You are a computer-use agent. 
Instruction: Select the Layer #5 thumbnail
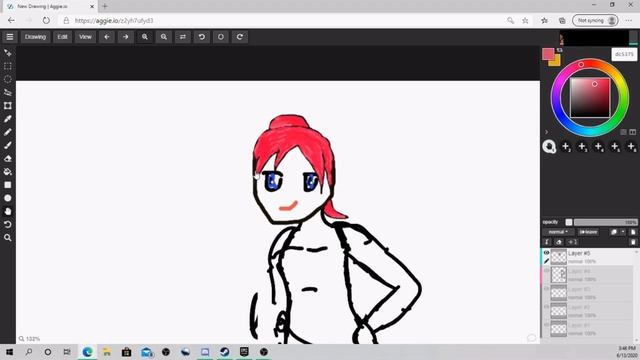click(x=558, y=257)
